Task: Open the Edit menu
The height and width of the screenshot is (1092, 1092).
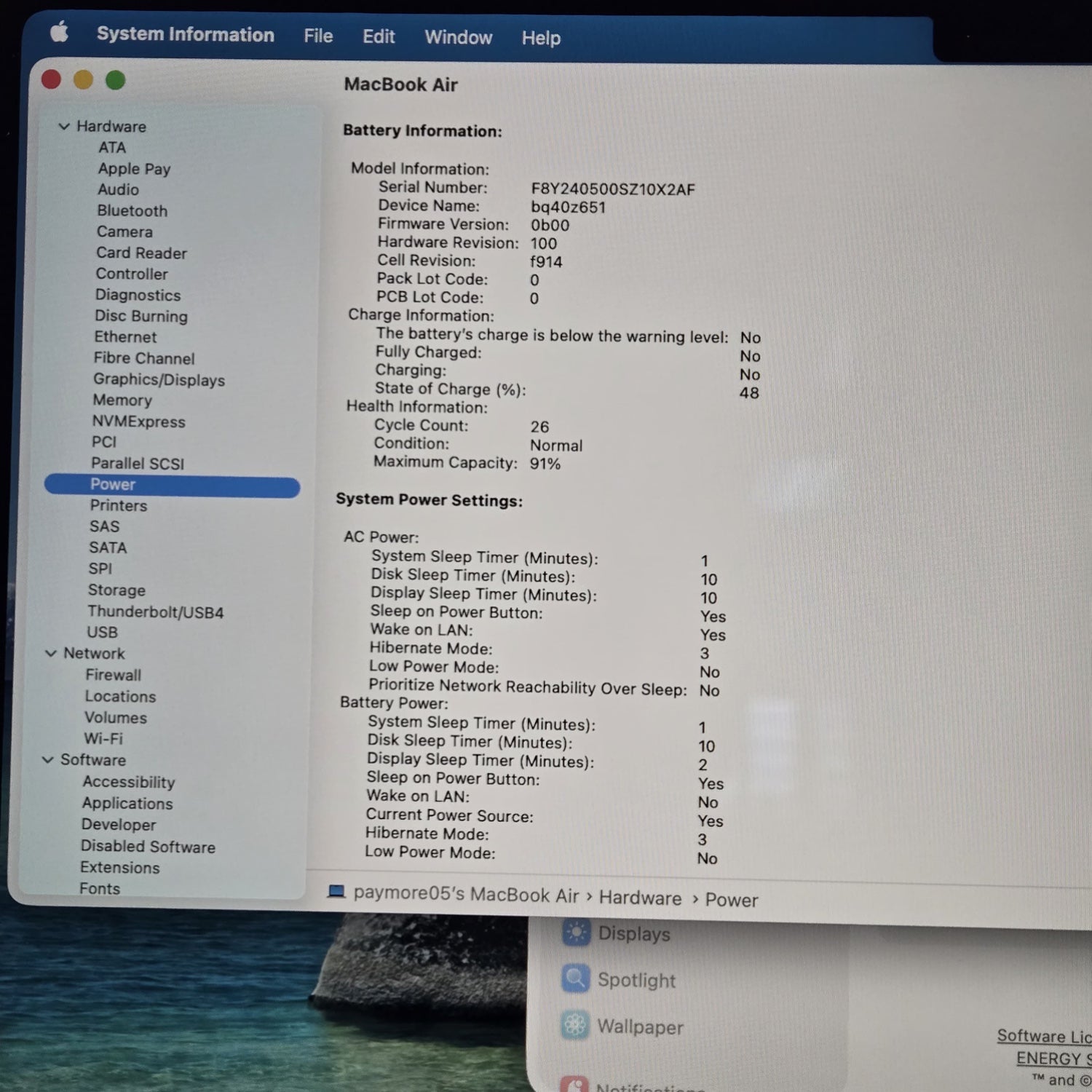Action: click(379, 36)
